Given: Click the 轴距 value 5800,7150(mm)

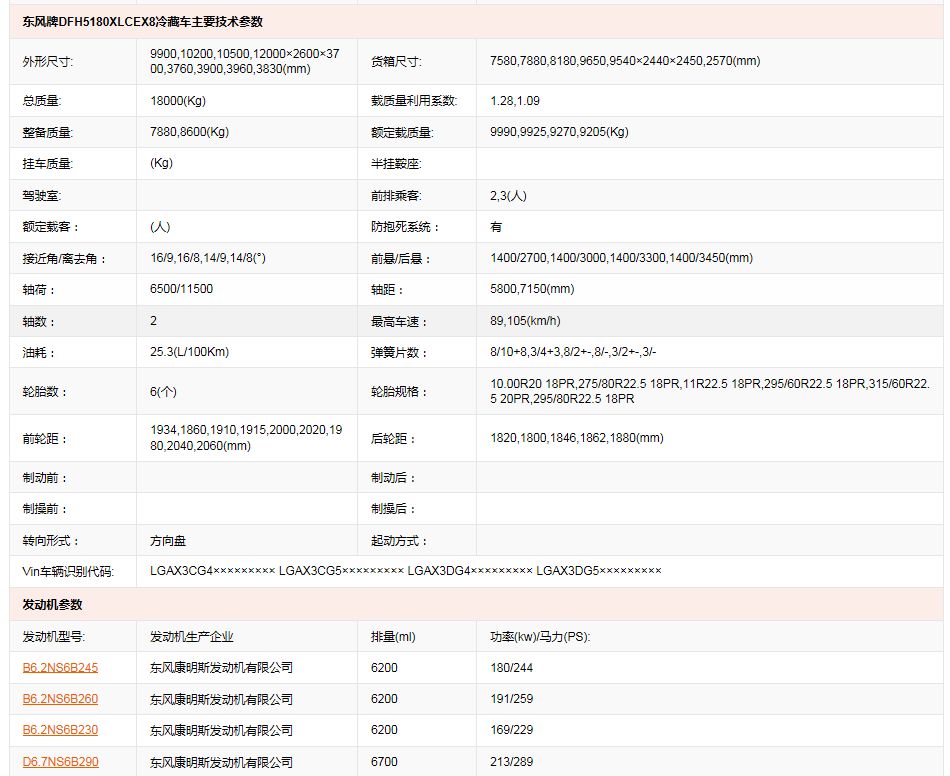Looking at the screenshot, I should 532,289.
